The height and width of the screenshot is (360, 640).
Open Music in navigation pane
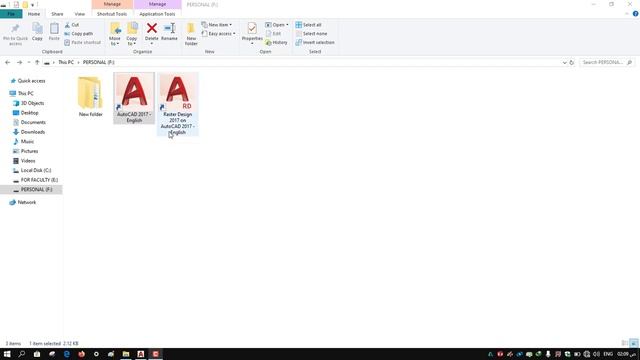click(x=27, y=142)
